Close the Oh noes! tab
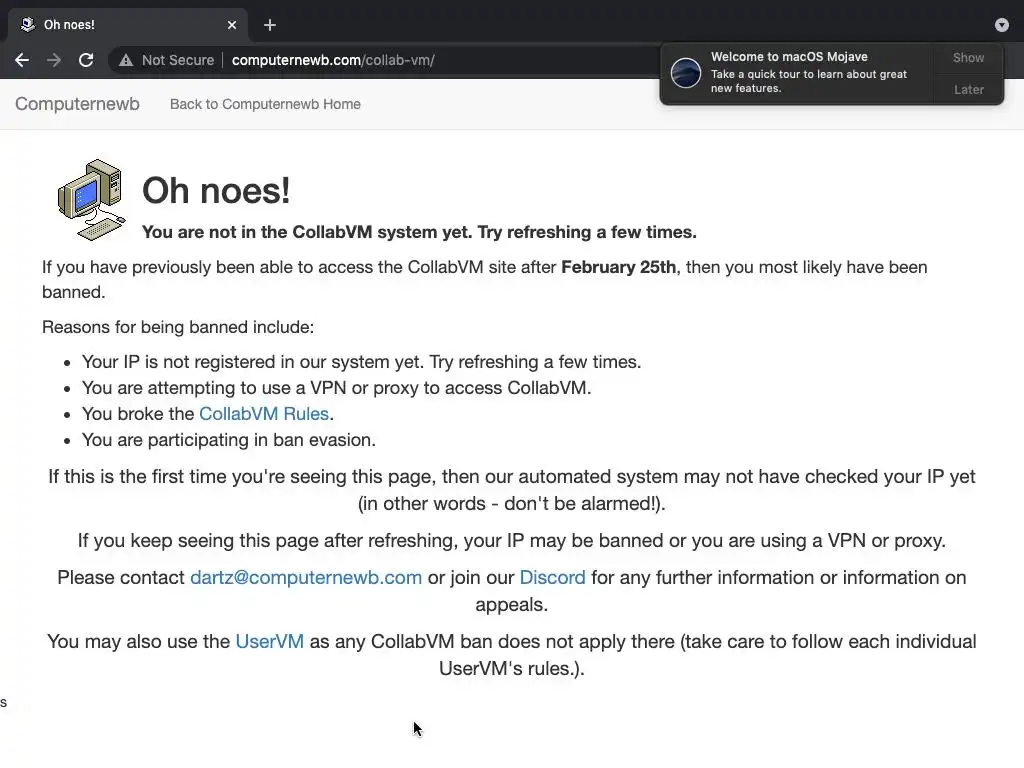Image resolution: width=1024 pixels, height=768 pixels. pos(232,25)
